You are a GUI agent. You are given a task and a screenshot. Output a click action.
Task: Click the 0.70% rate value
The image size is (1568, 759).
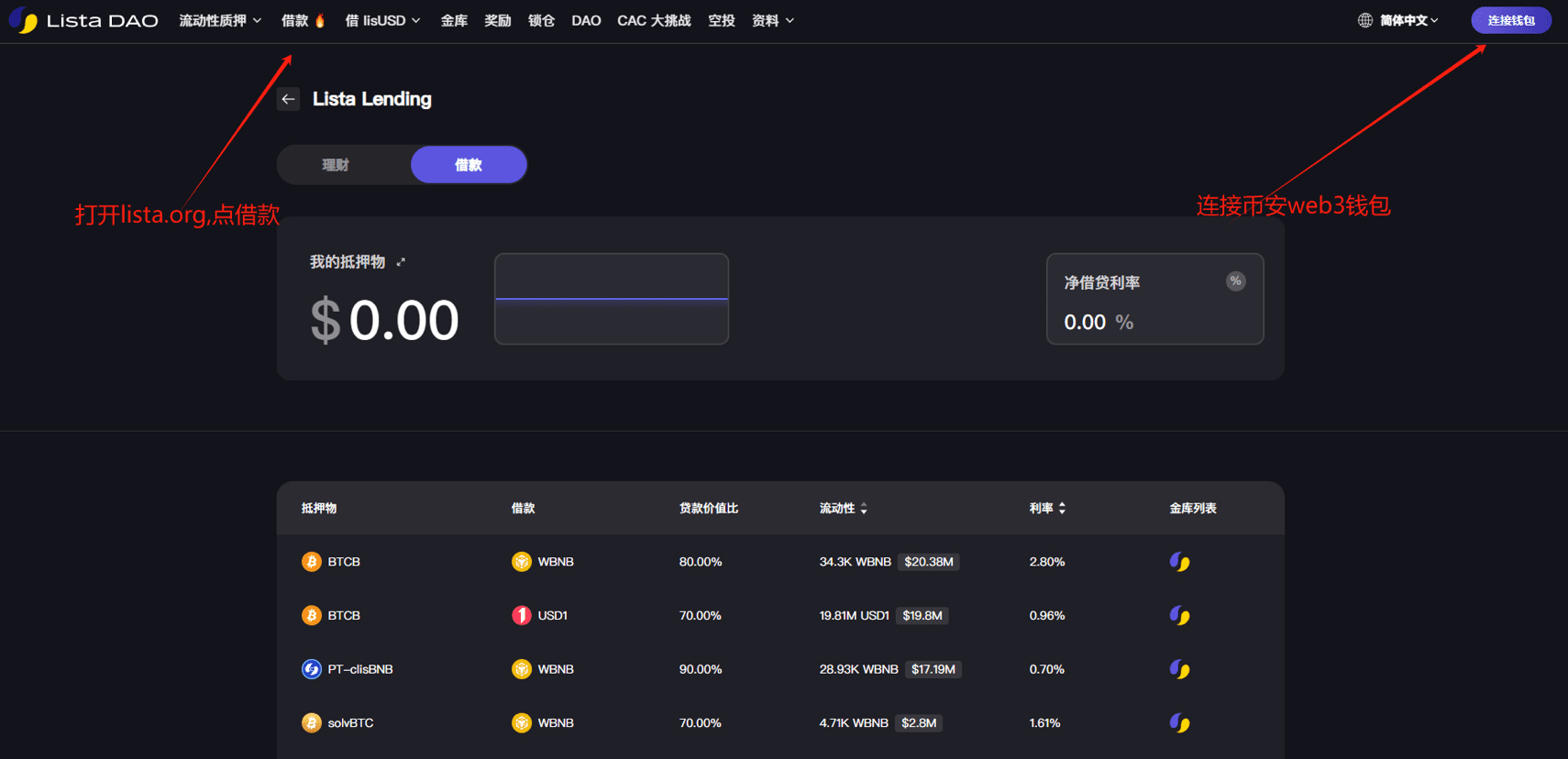point(1047,669)
